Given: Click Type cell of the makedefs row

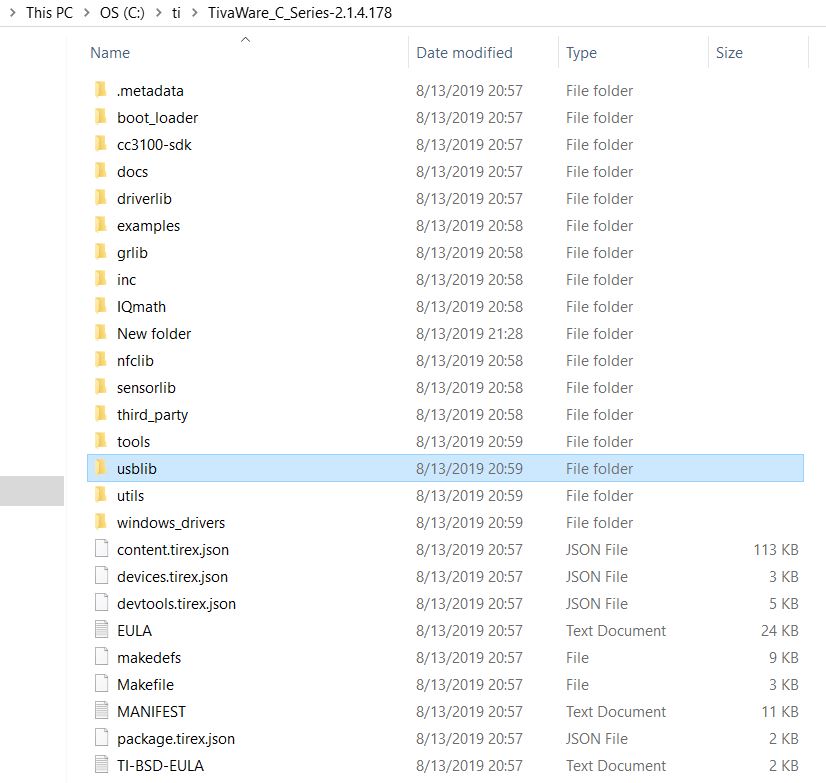Looking at the screenshot, I should tap(577, 658).
